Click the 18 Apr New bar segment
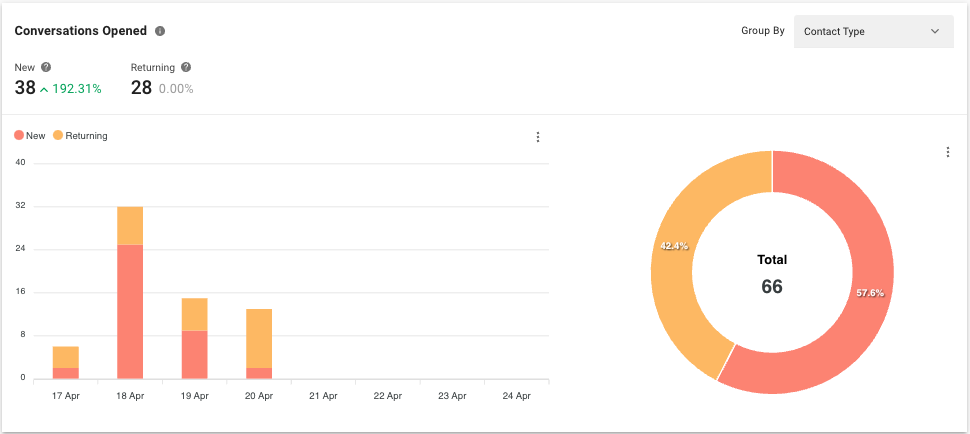 click(130, 310)
